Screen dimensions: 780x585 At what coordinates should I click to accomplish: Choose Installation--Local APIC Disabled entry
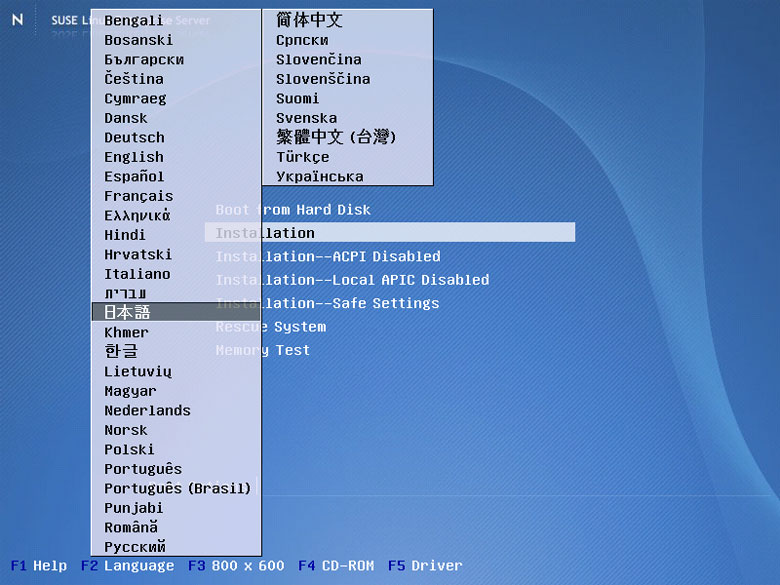(352, 280)
